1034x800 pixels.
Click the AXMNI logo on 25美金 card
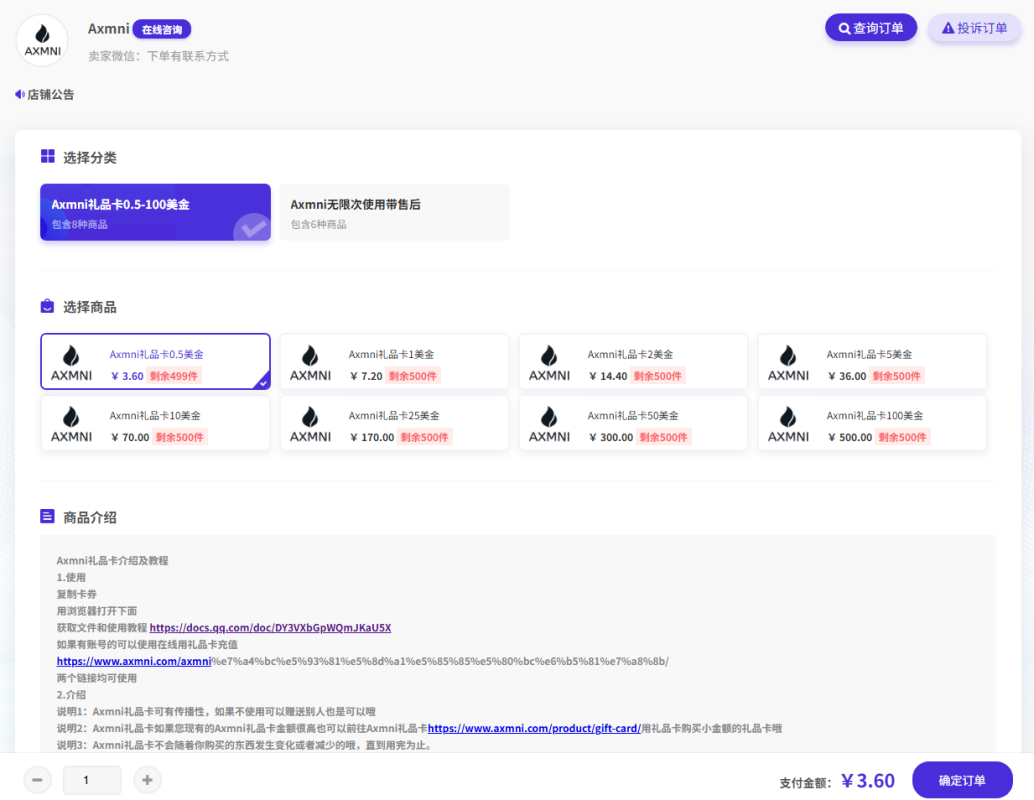(x=311, y=425)
